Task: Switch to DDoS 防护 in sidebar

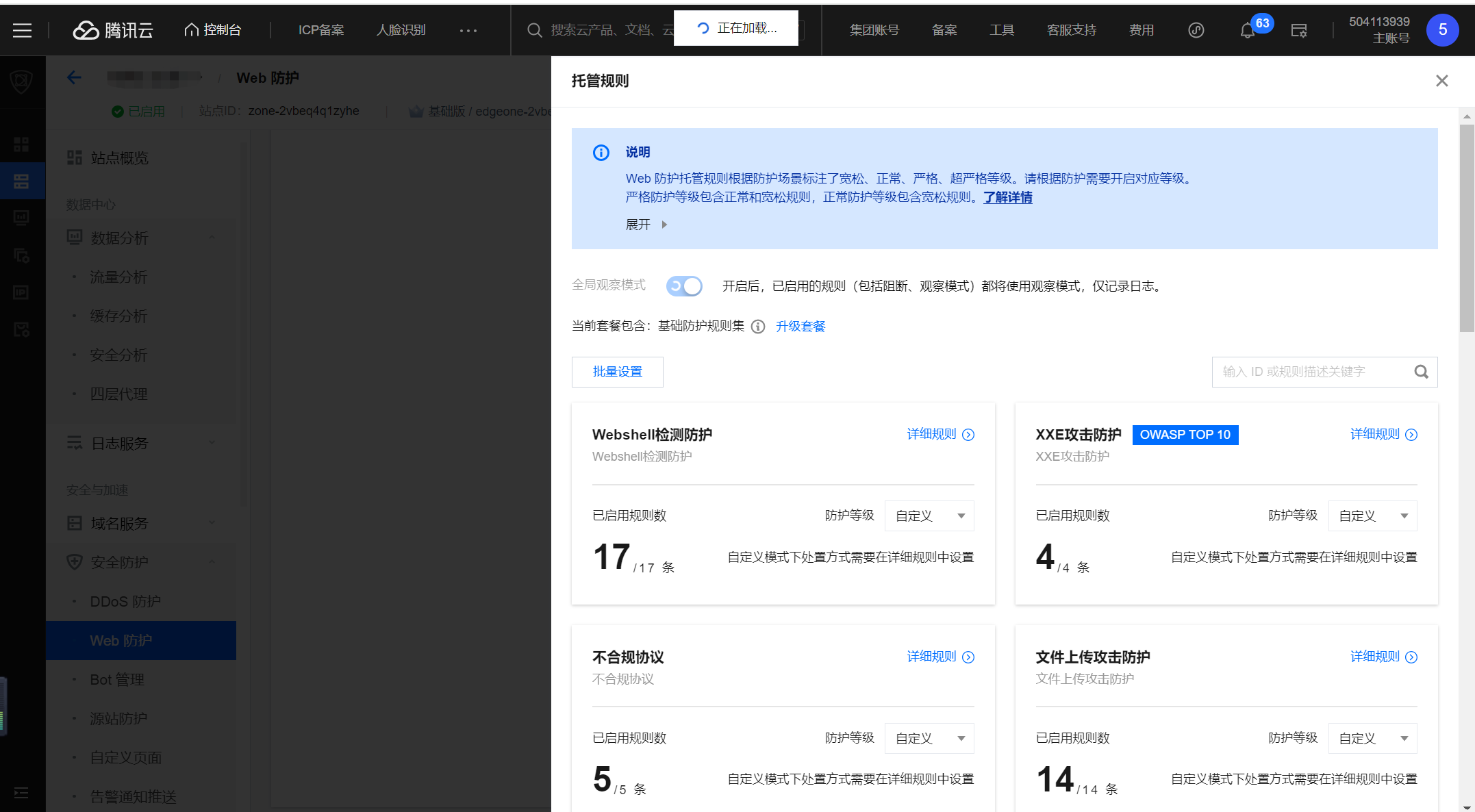Action: pyautogui.click(x=125, y=600)
